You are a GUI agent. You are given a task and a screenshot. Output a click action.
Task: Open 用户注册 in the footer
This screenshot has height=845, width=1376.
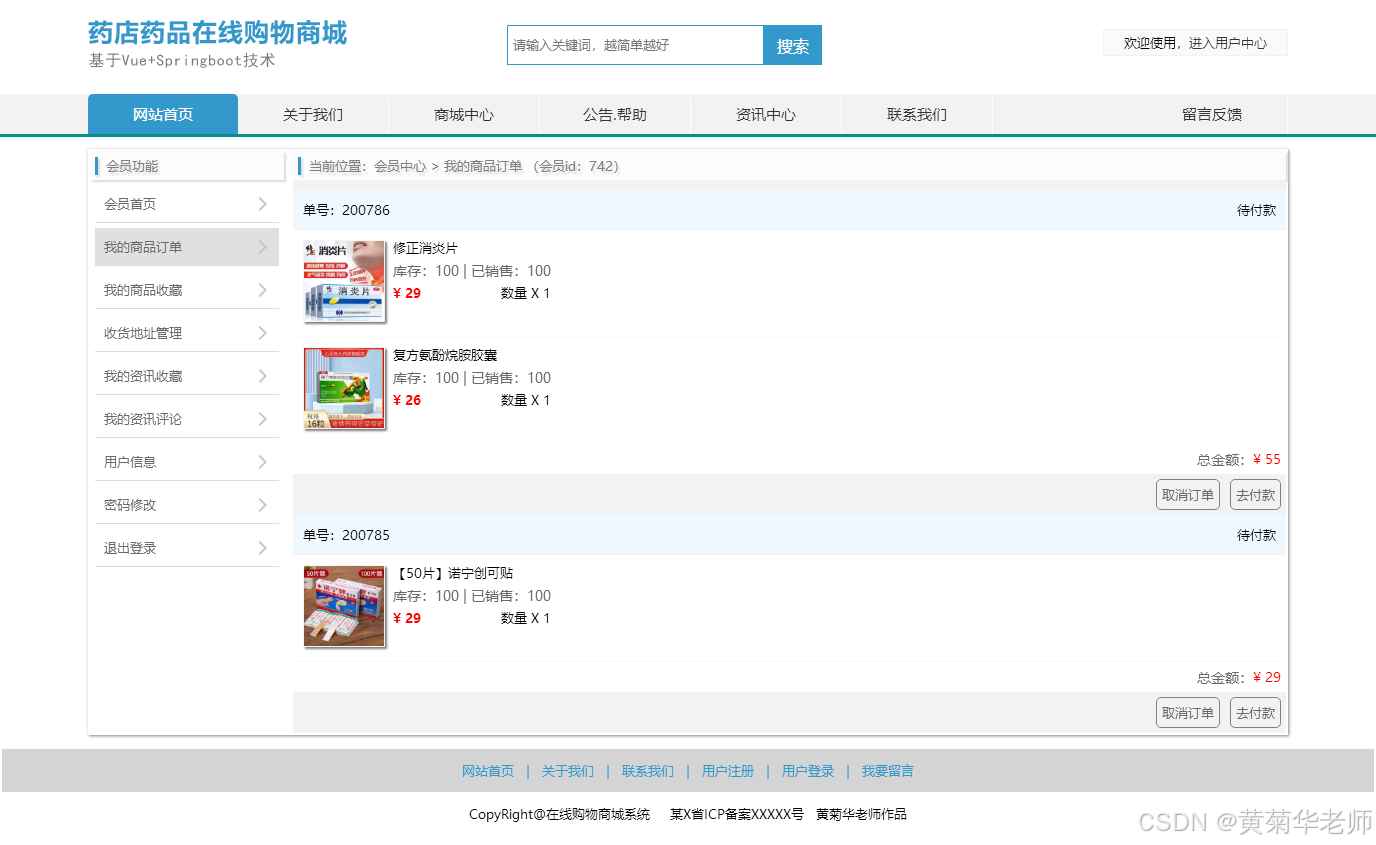727,771
